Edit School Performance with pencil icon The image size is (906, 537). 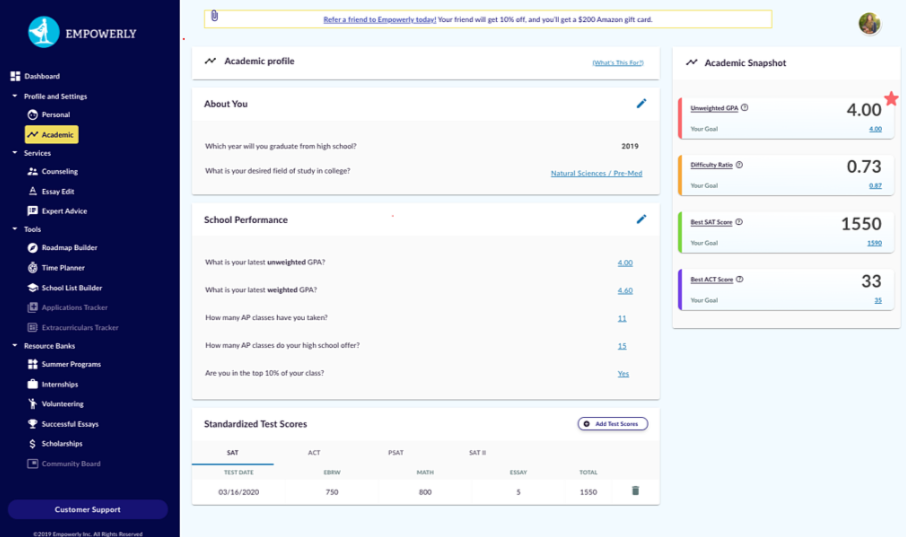pyautogui.click(x=642, y=219)
